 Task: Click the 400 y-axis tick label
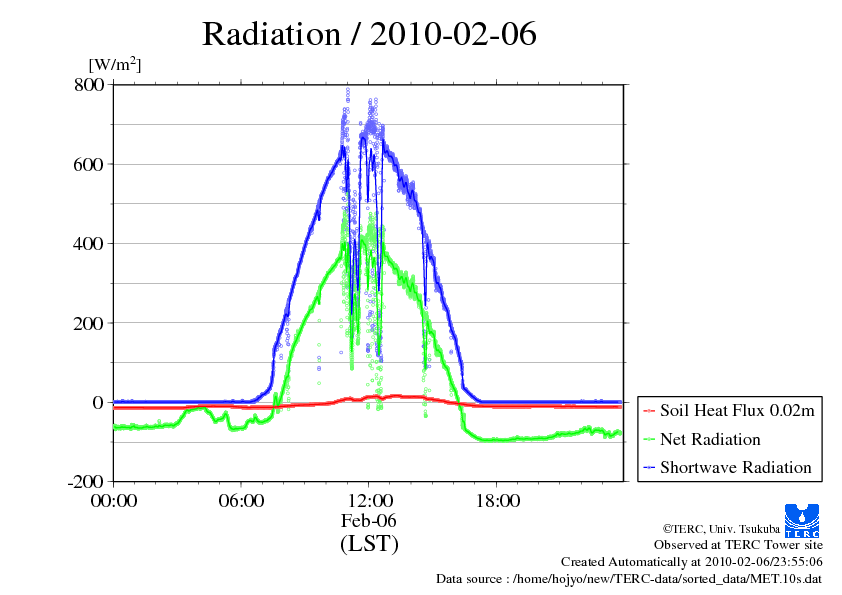coord(91,243)
